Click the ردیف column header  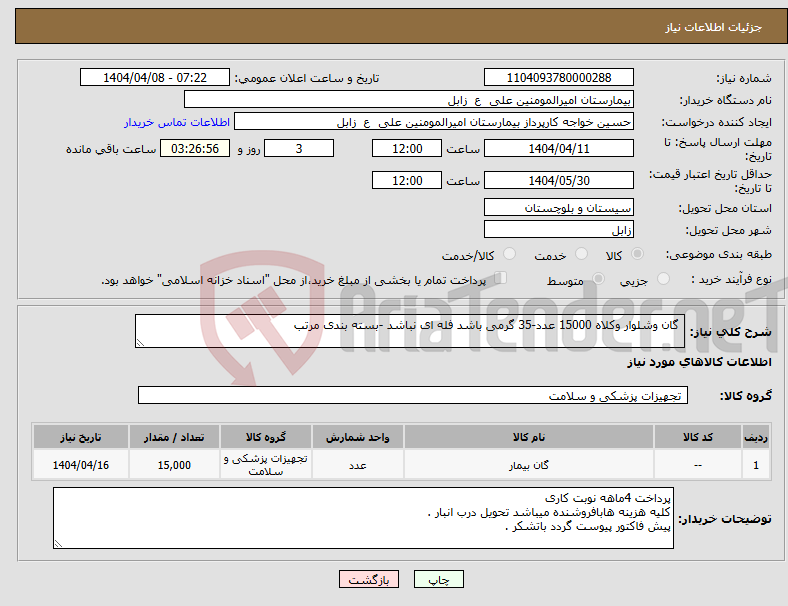tap(755, 437)
